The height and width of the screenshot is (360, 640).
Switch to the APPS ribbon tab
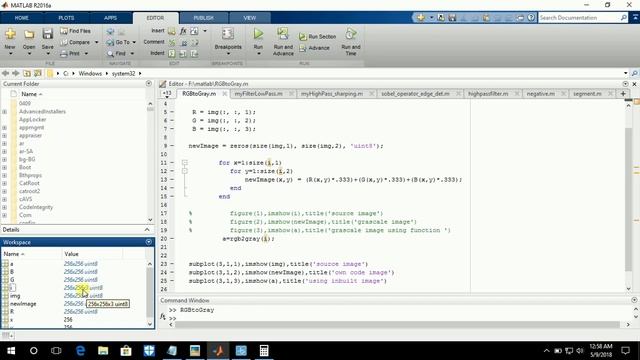[x=110, y=18]
